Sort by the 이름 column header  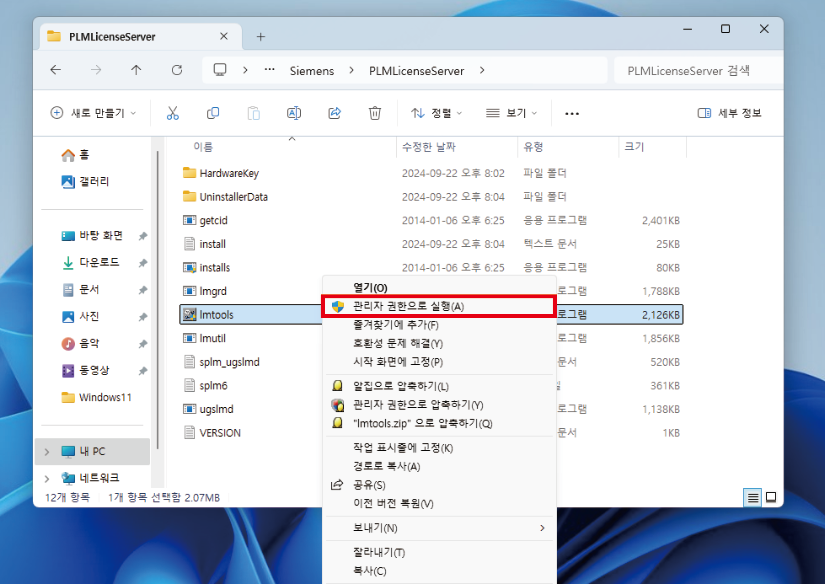click(203, 147)
